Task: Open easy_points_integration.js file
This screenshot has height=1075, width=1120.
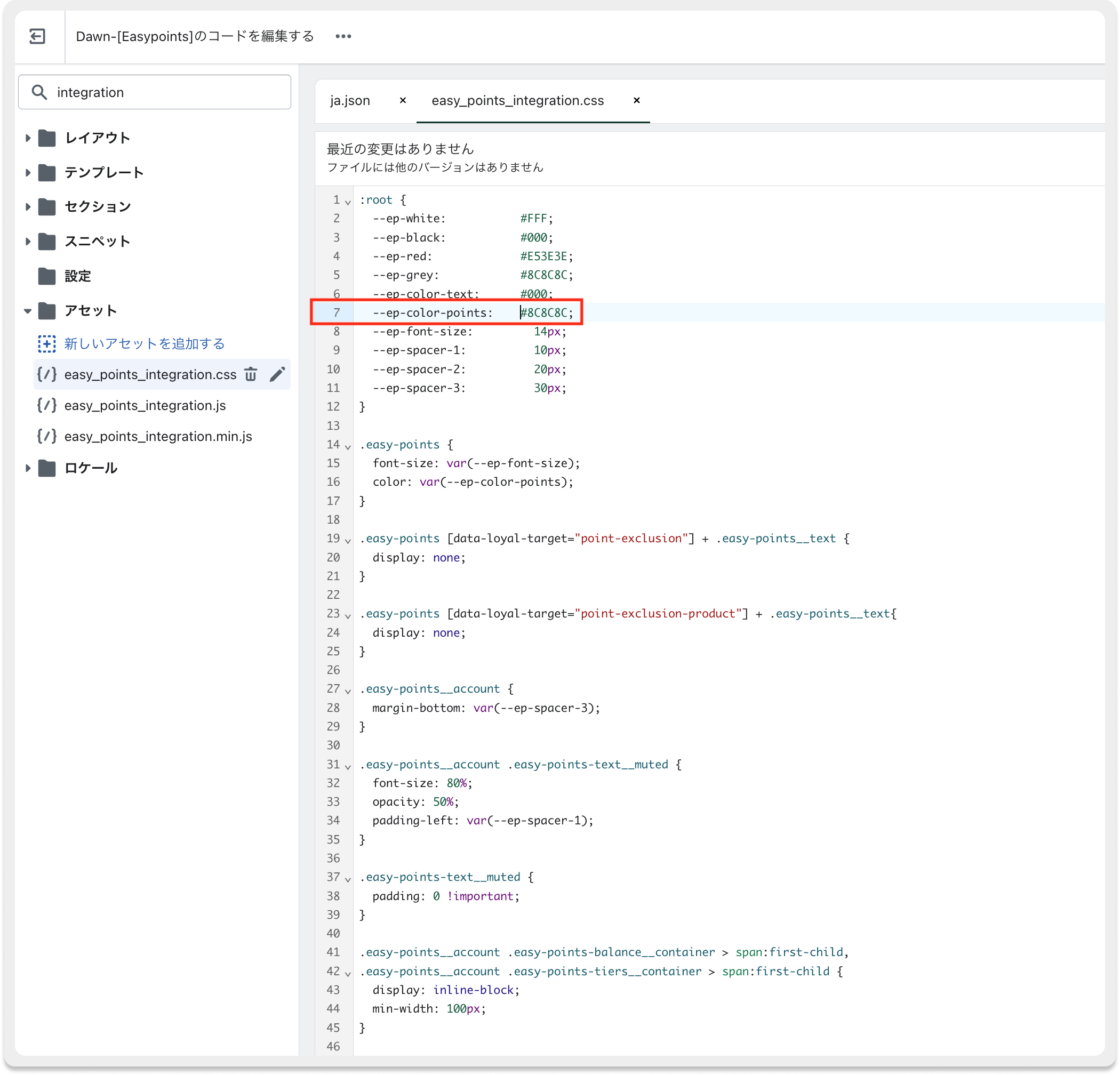Action: pos(145,406)
